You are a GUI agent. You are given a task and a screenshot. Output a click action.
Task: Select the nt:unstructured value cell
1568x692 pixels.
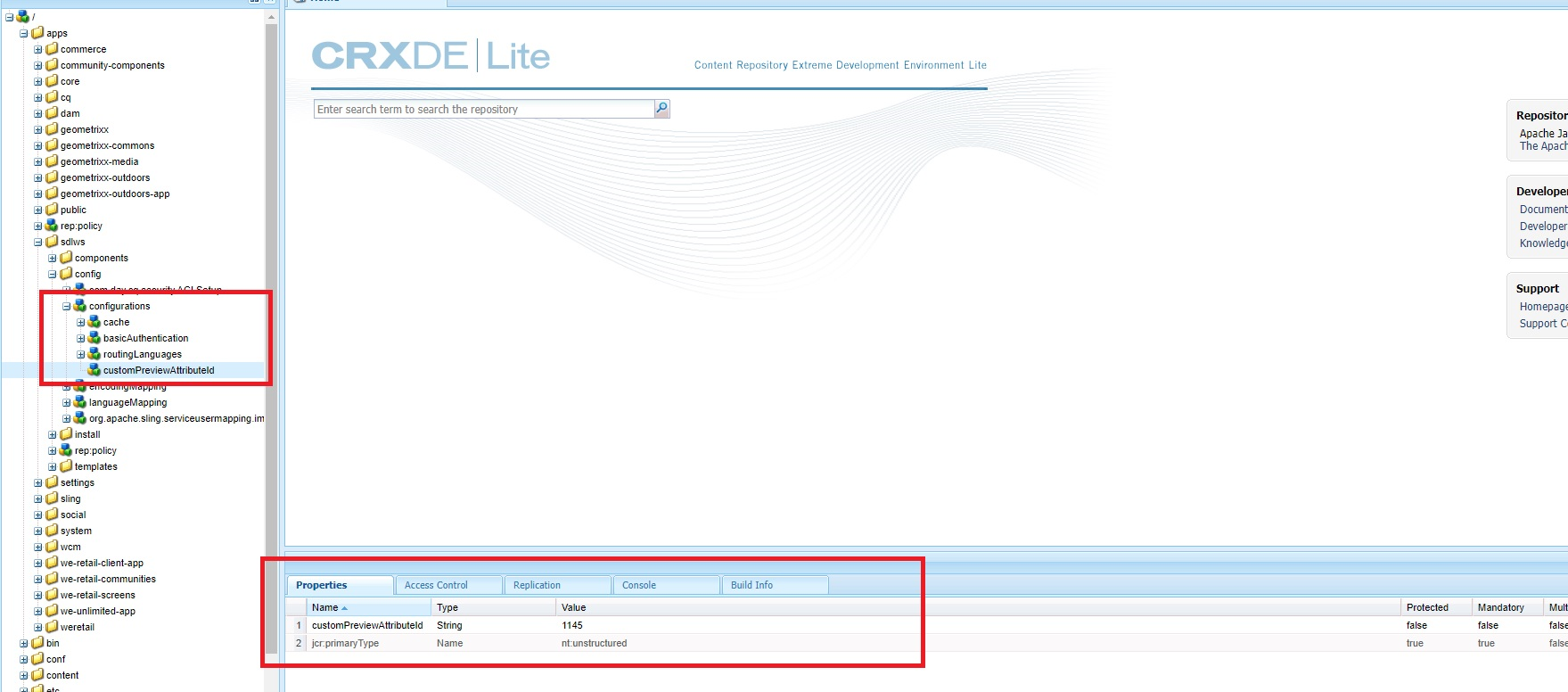point(594,643)
